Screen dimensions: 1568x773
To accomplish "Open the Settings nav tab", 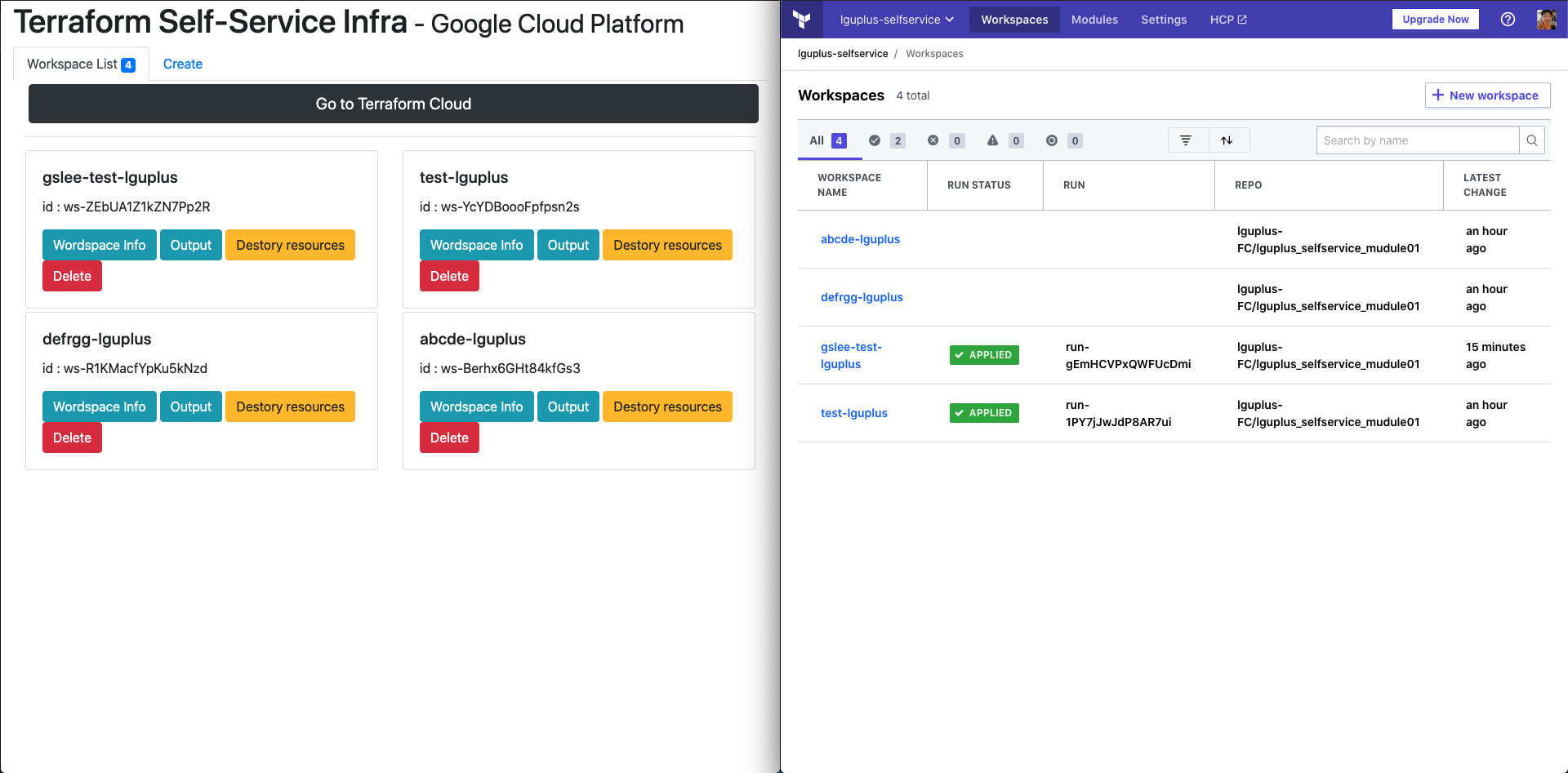I will coord(1164,20).
